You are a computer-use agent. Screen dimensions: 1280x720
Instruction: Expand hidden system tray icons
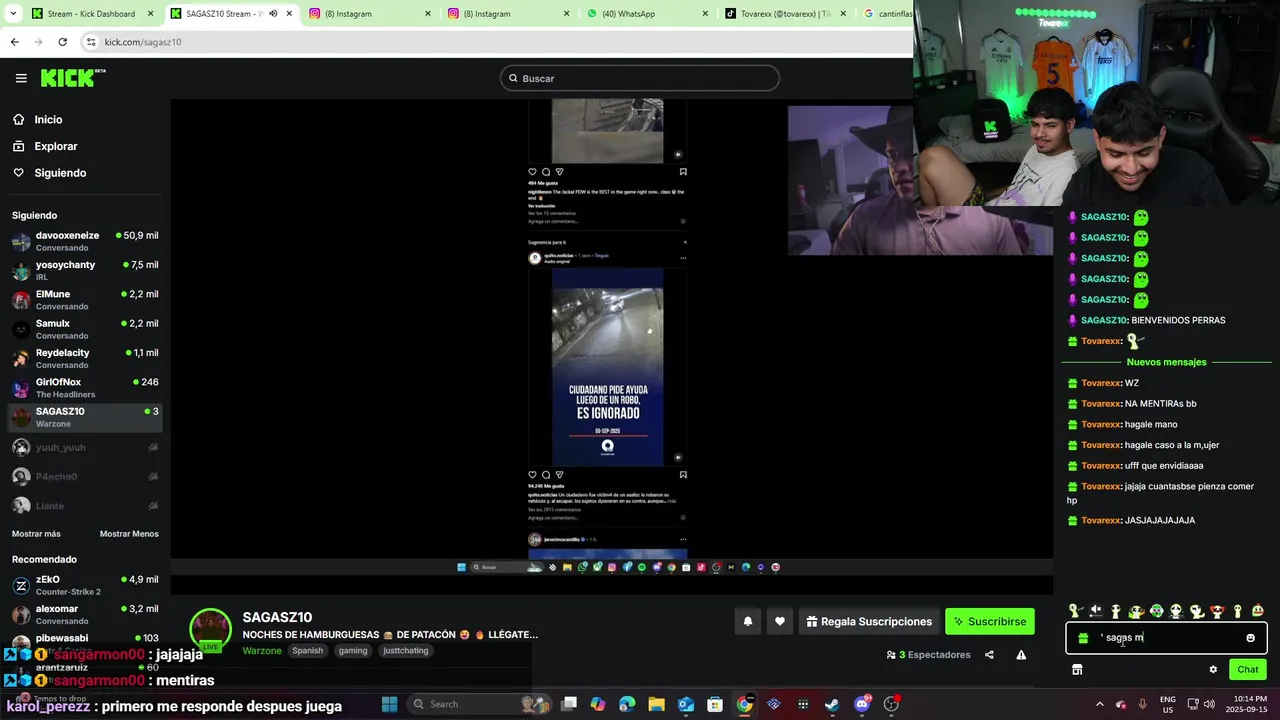pos(1100,704)
